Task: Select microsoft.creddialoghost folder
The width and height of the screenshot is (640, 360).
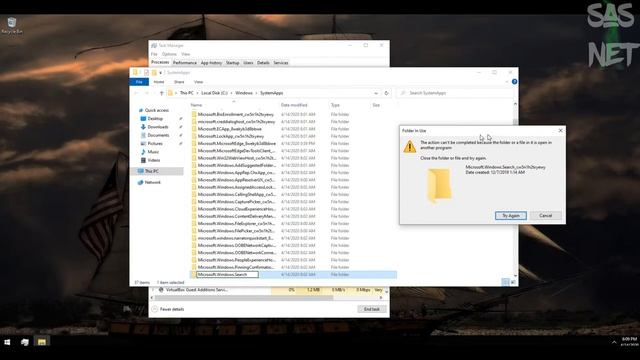Action: click(x=236, y=122)
